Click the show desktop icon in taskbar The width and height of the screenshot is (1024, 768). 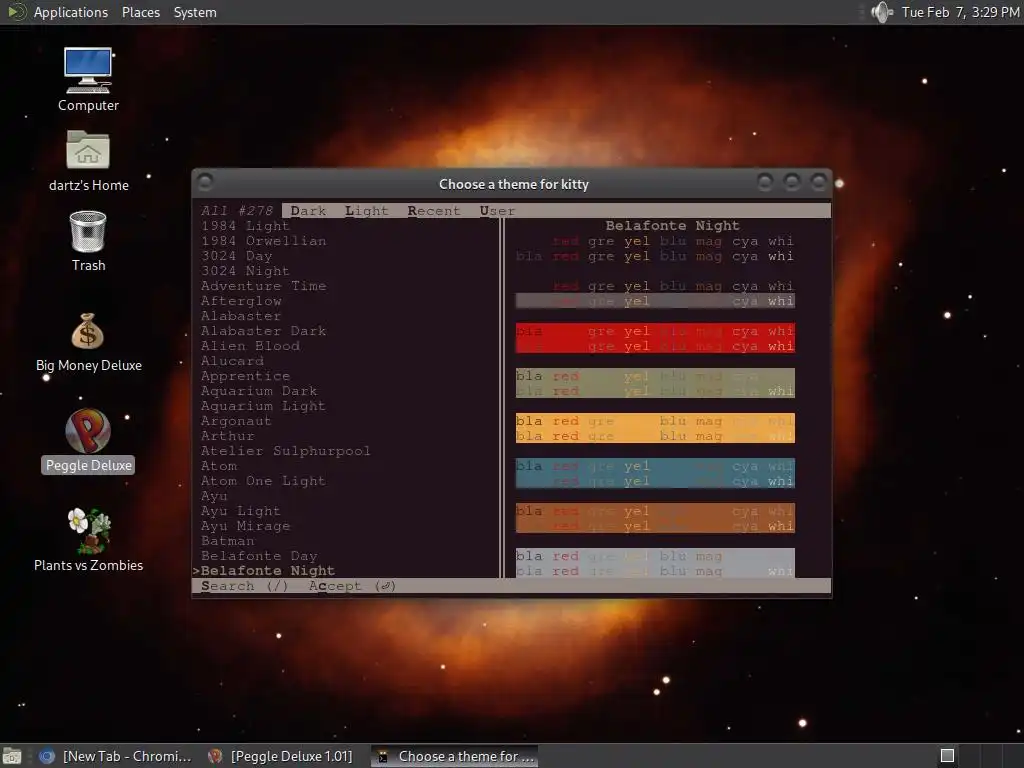11,756
